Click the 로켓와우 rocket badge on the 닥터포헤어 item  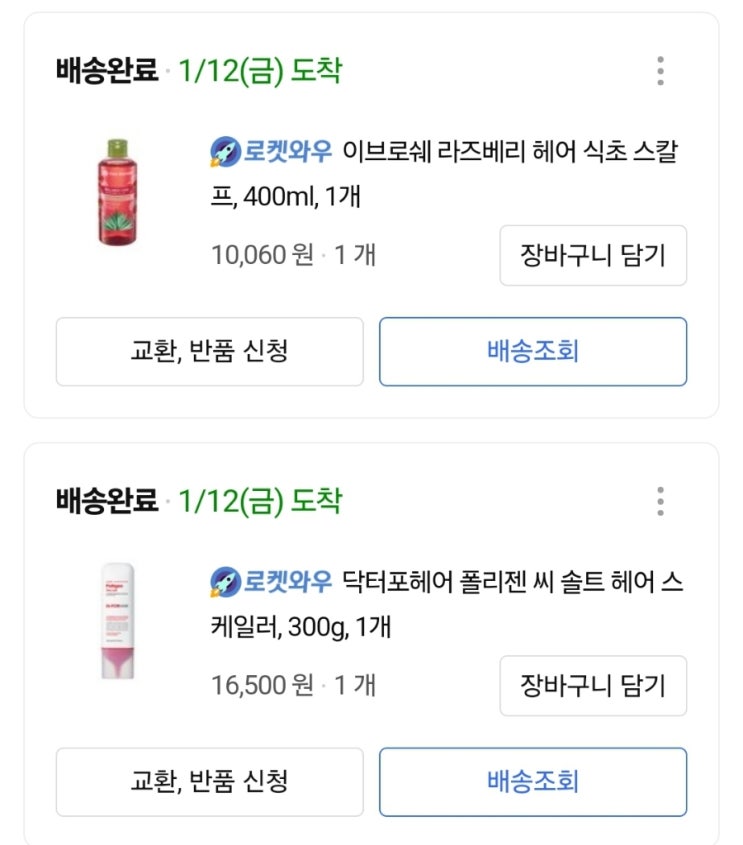click(227, 580)
